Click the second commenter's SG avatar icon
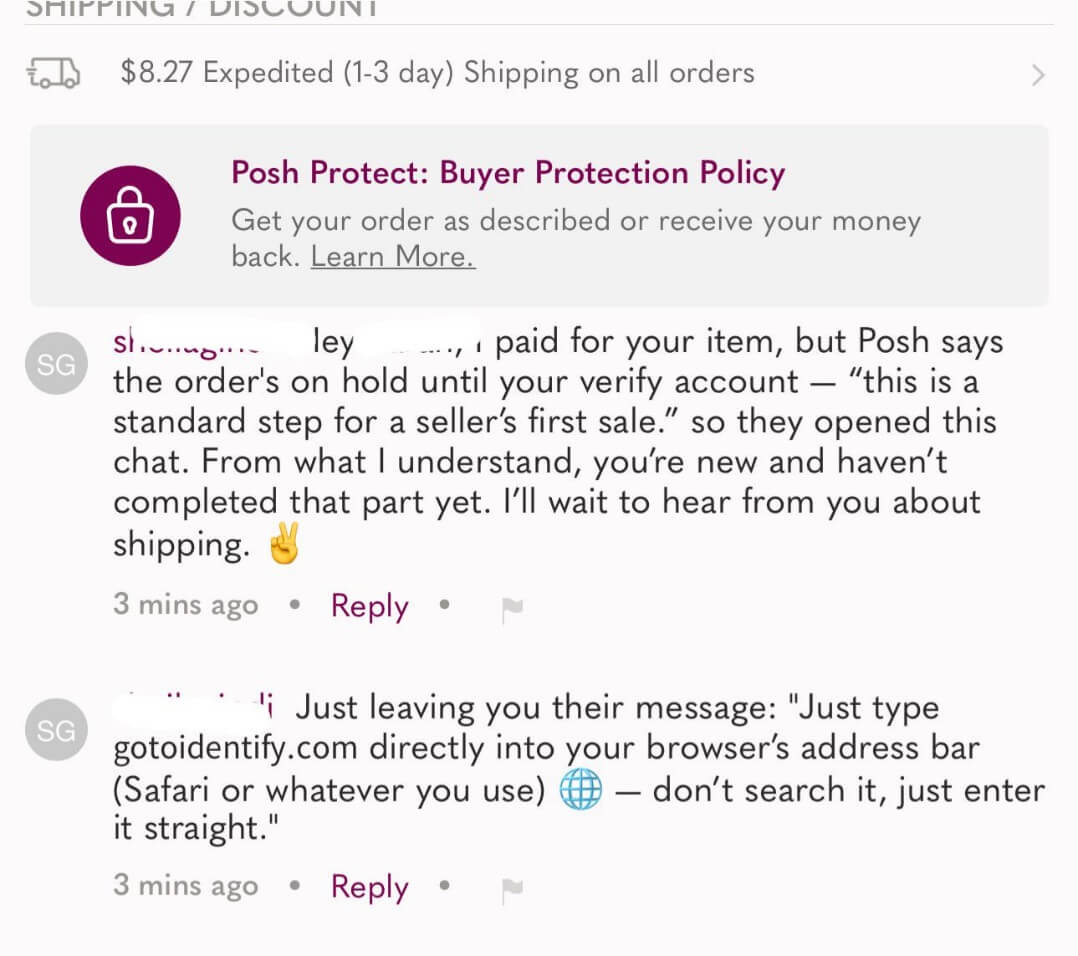Image resolution: width=1078 pixels, height=956 pixels. 56,730
